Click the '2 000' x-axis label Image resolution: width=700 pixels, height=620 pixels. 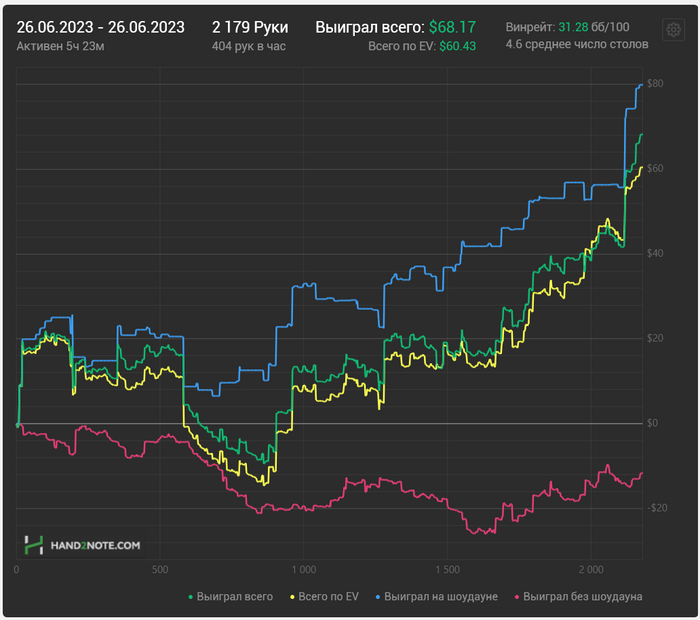(x=591, y=570)
